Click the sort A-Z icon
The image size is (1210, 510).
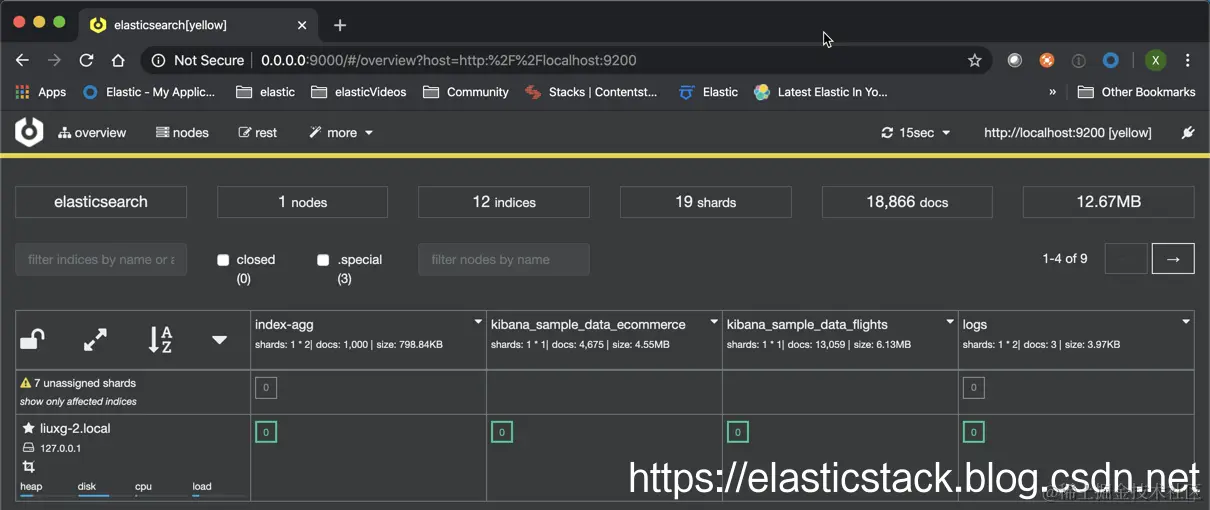(160, 340)
